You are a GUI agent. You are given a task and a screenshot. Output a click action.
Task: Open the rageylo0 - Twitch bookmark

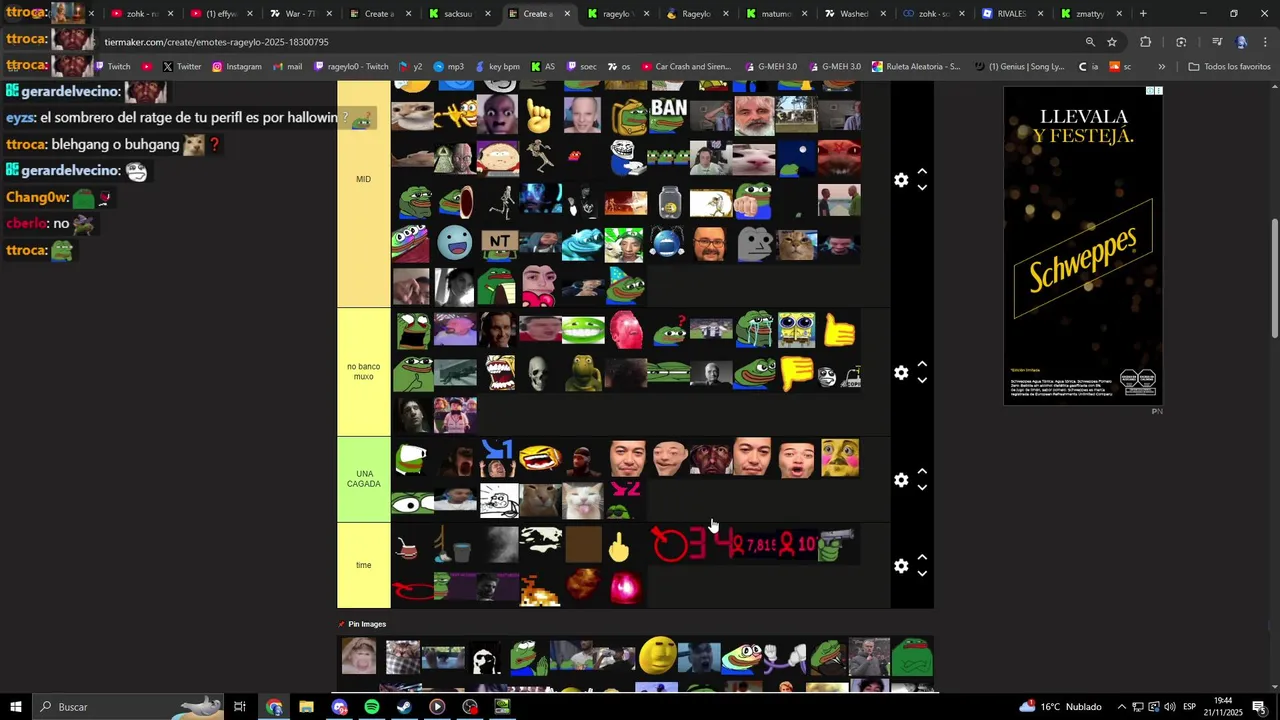(351, 67)
